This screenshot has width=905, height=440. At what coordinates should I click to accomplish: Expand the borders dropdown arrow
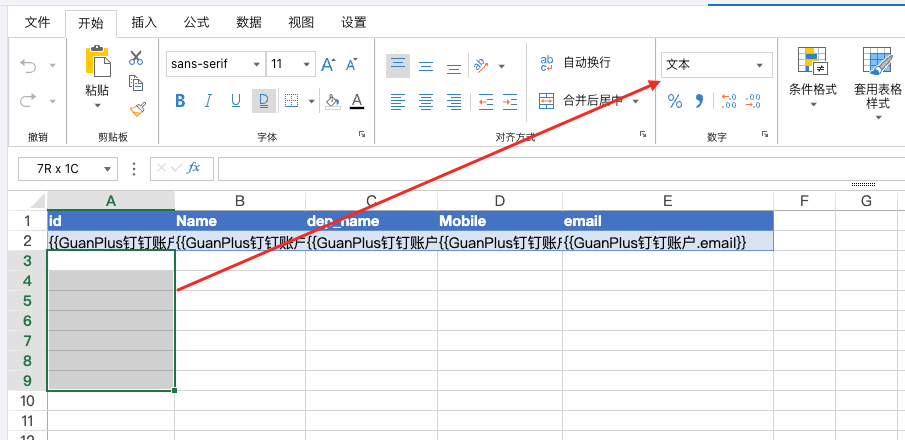coord(312,102)
